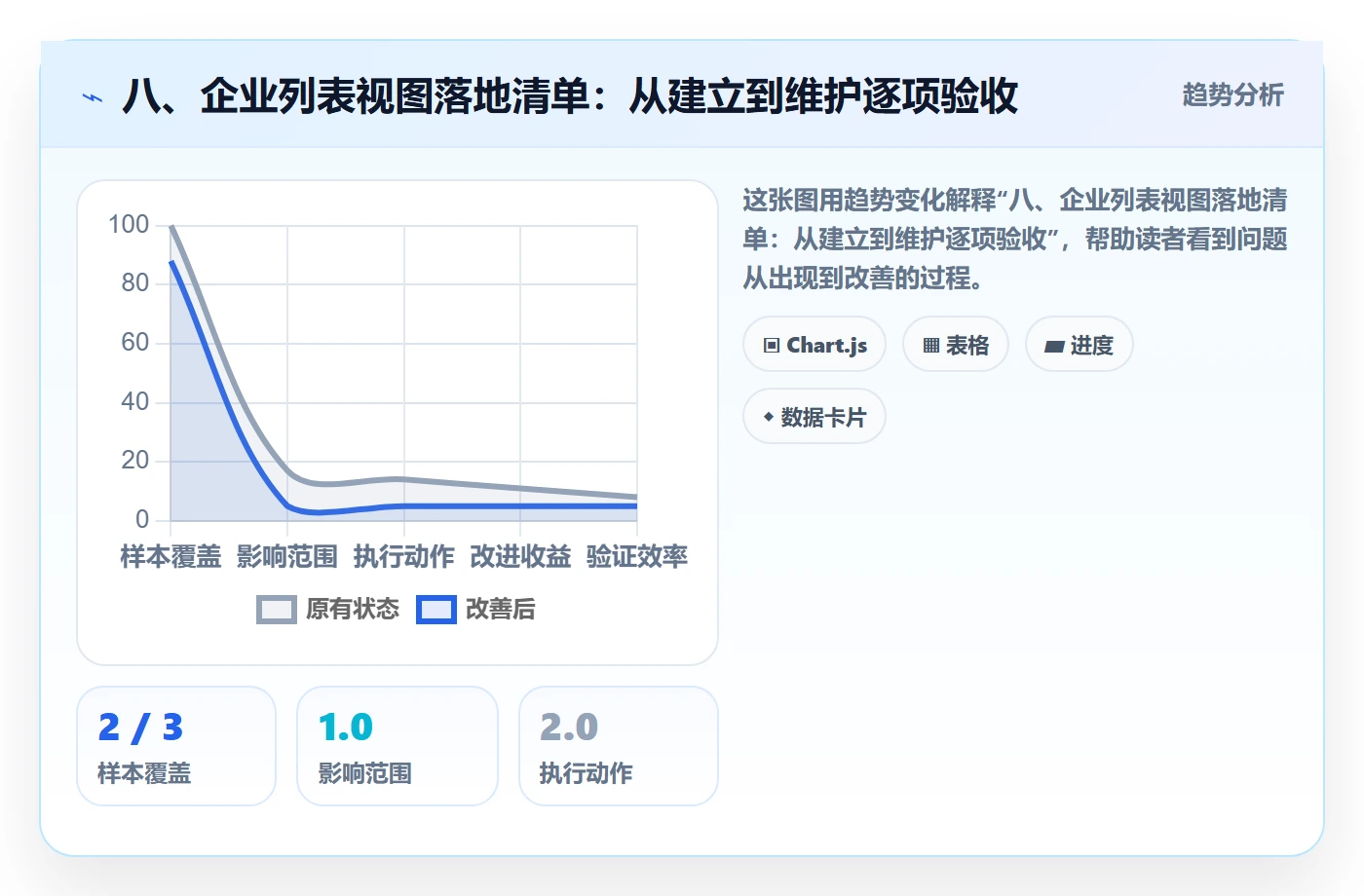Click the 原有状态 legend label
Viewport: 1364px width, 896px height.
tap(353, 610)
